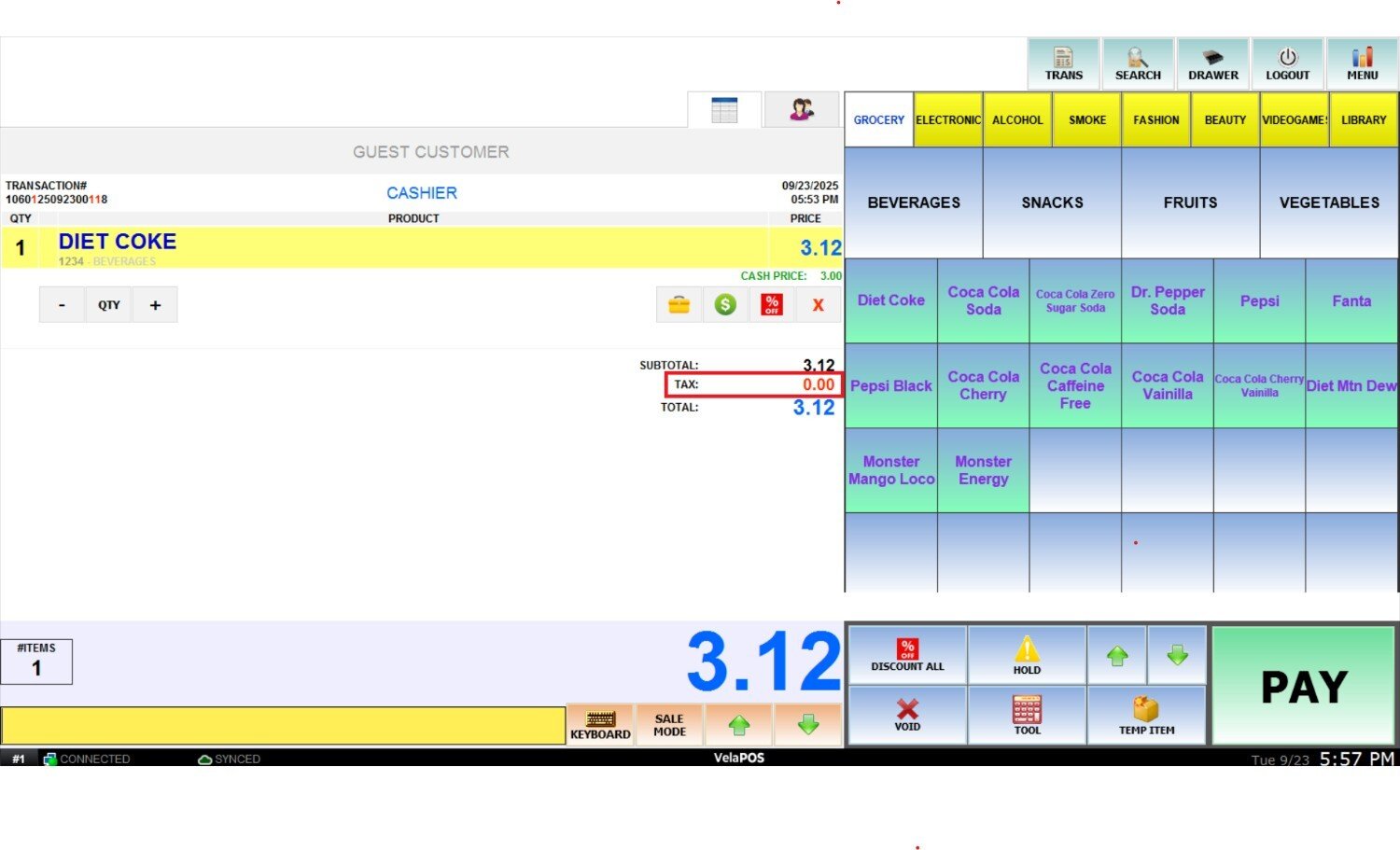Click the green dollar price icon
The height and width of the screenshot is (850, 1400).
click(x=725, y=304)
